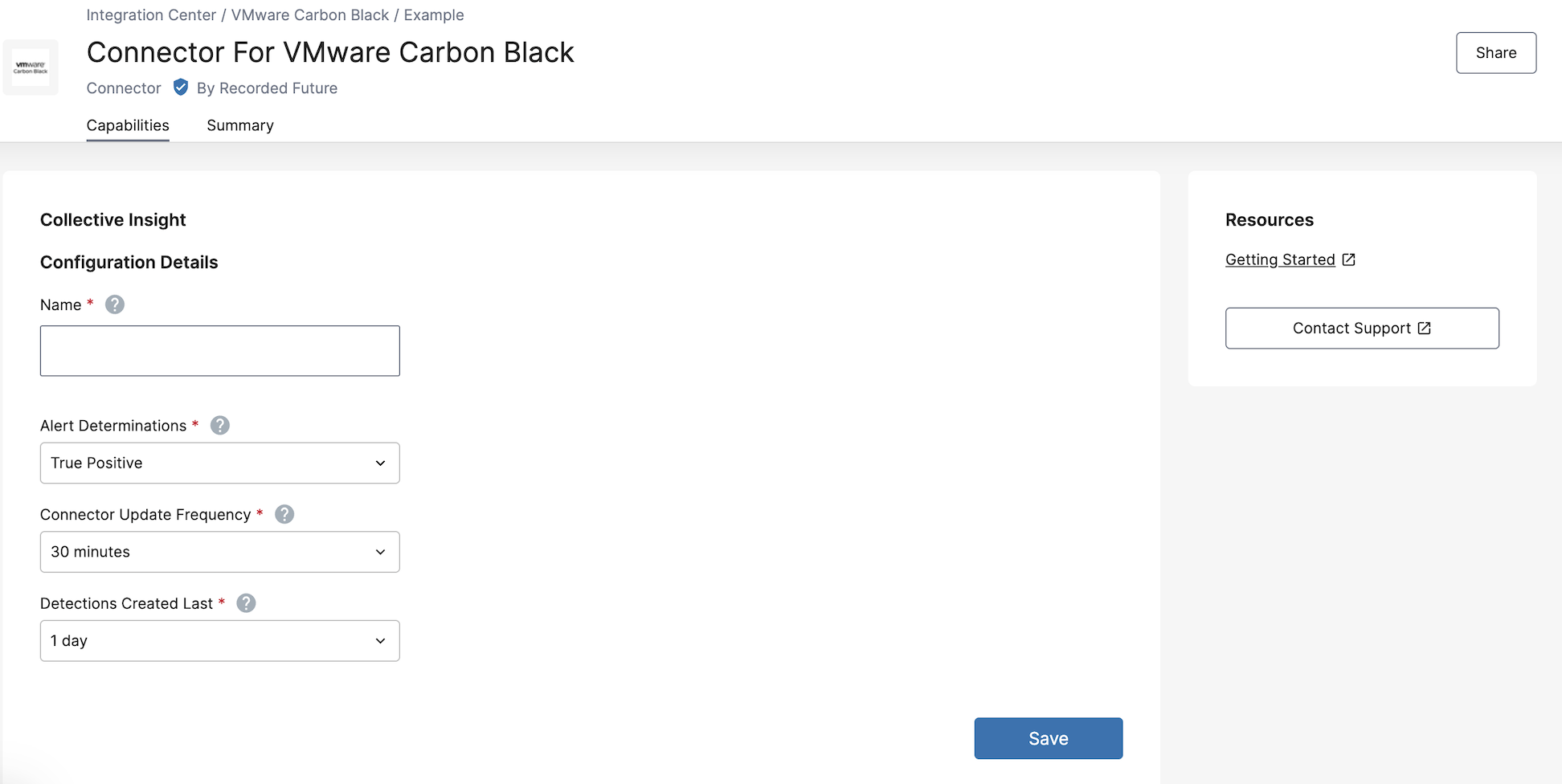Viewport: 1562px width, 784px height.
Task: Click Detections Created Last help icon
Action: click(x=247, y=603)
